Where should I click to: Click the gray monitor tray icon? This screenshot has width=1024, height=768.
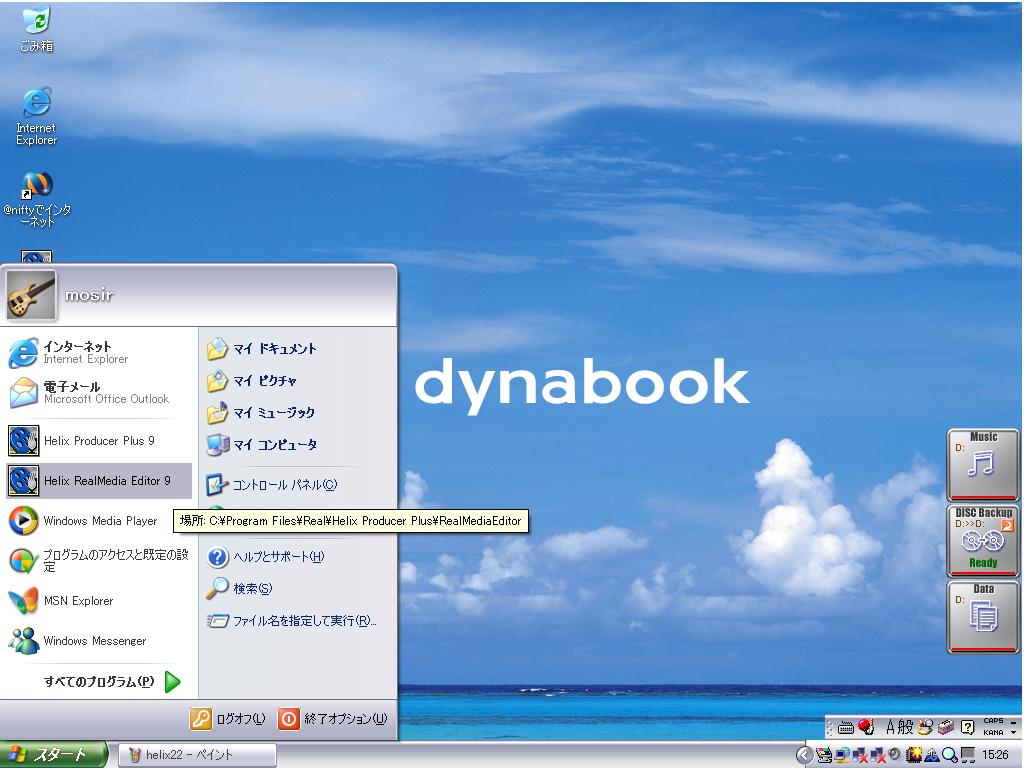coord(968,756)
